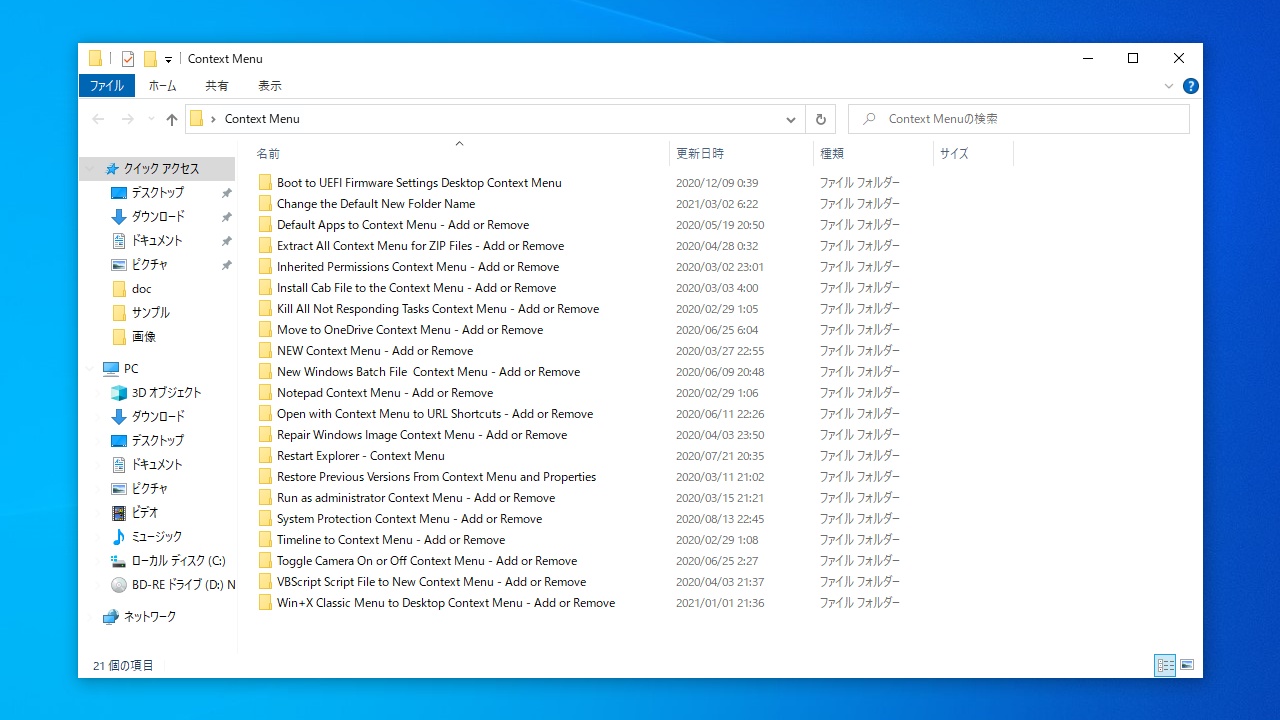The image size is (1280, 720).
Task: Go up one folder level
Action: pyautogui.click(x=172, y=119)
